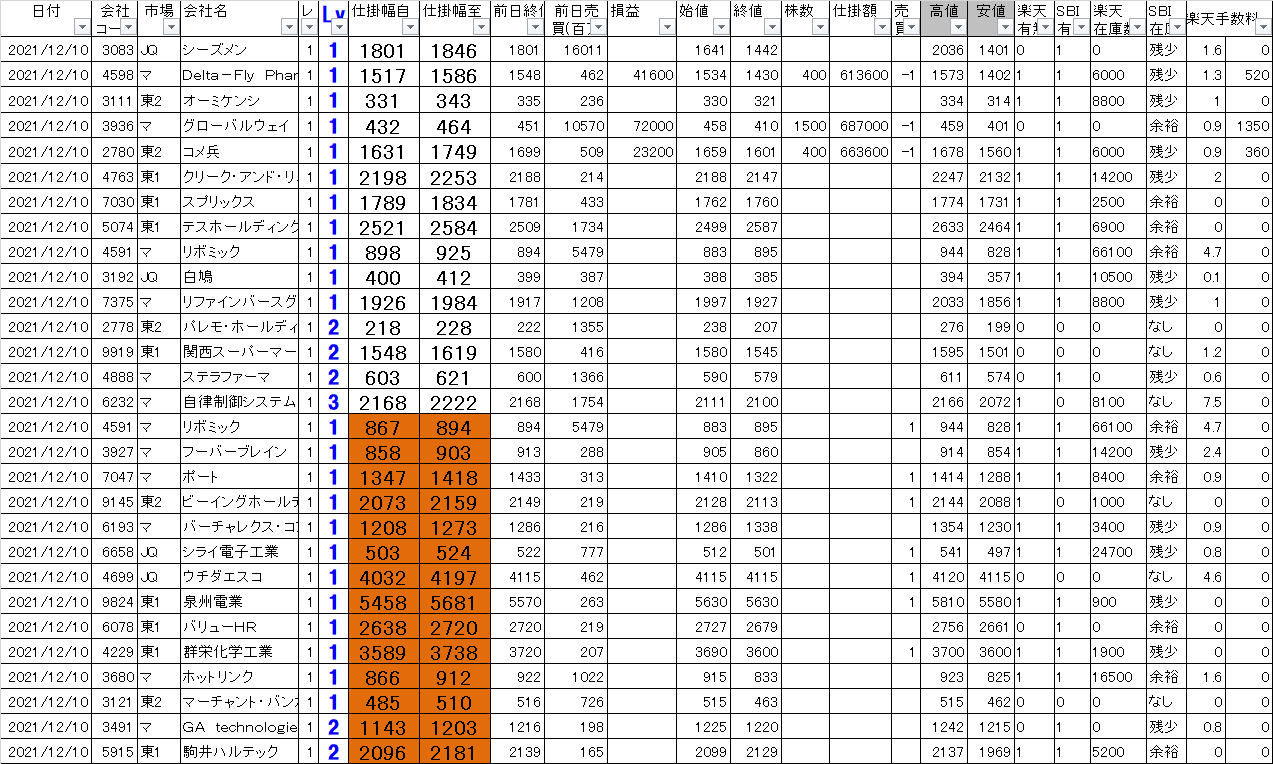The height and width of the screenshot is (764, 1273).
Task: Select company name cell ポート
Action: (239, 476)
